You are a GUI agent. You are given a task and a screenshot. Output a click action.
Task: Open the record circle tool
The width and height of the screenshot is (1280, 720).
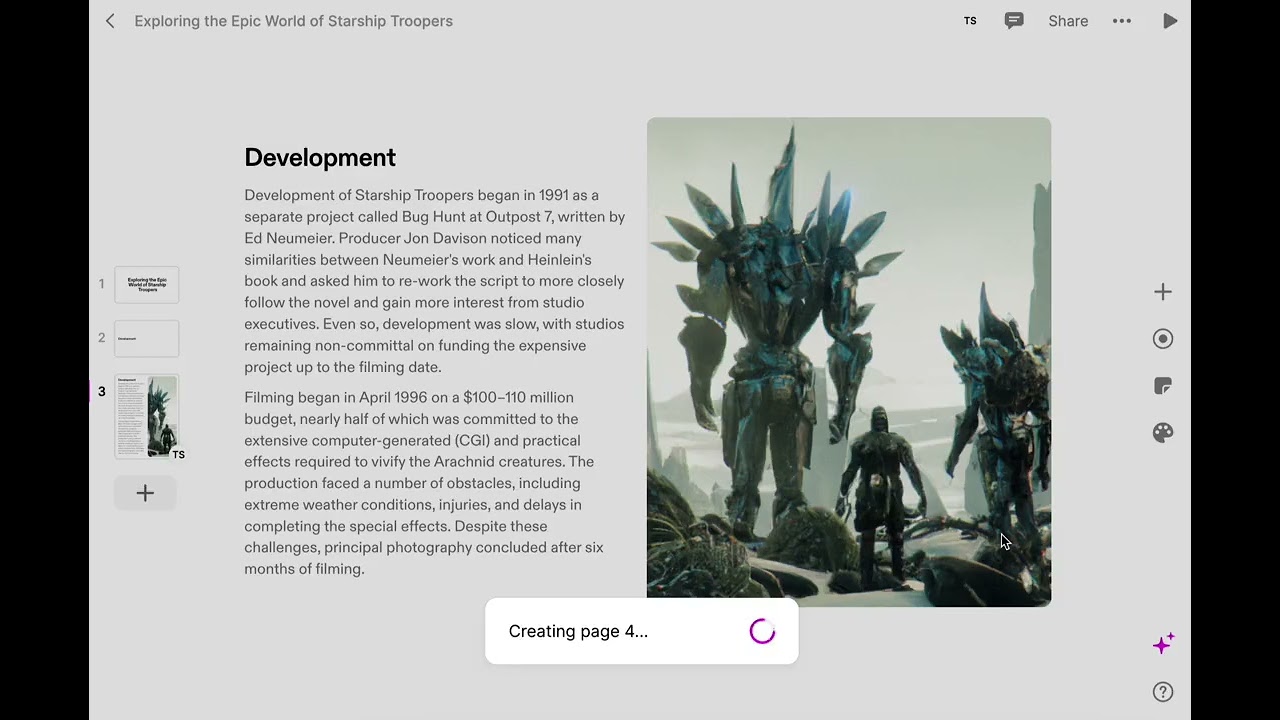pos(1163,339)
